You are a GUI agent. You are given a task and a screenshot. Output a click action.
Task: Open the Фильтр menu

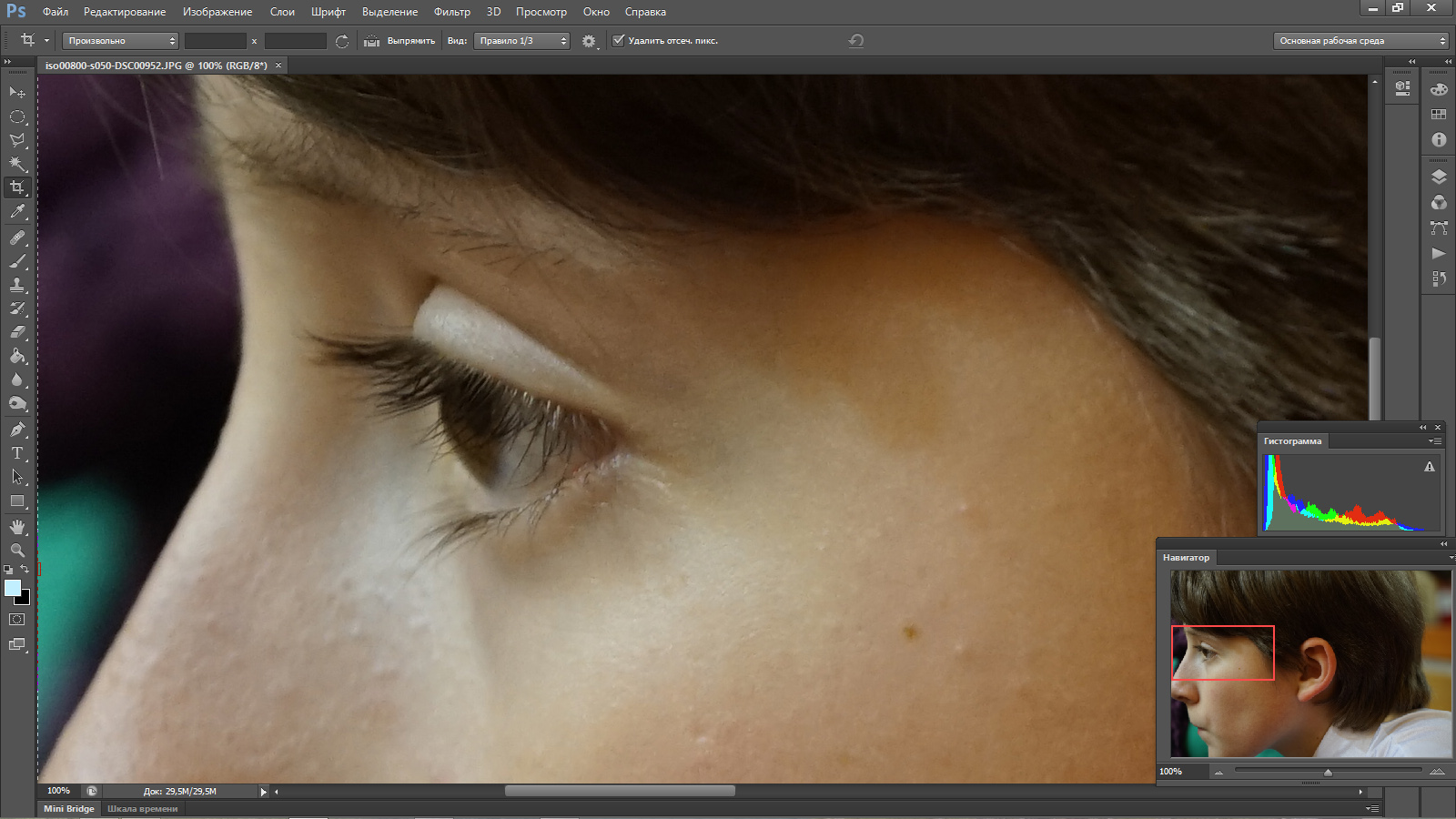click(451, 12)
